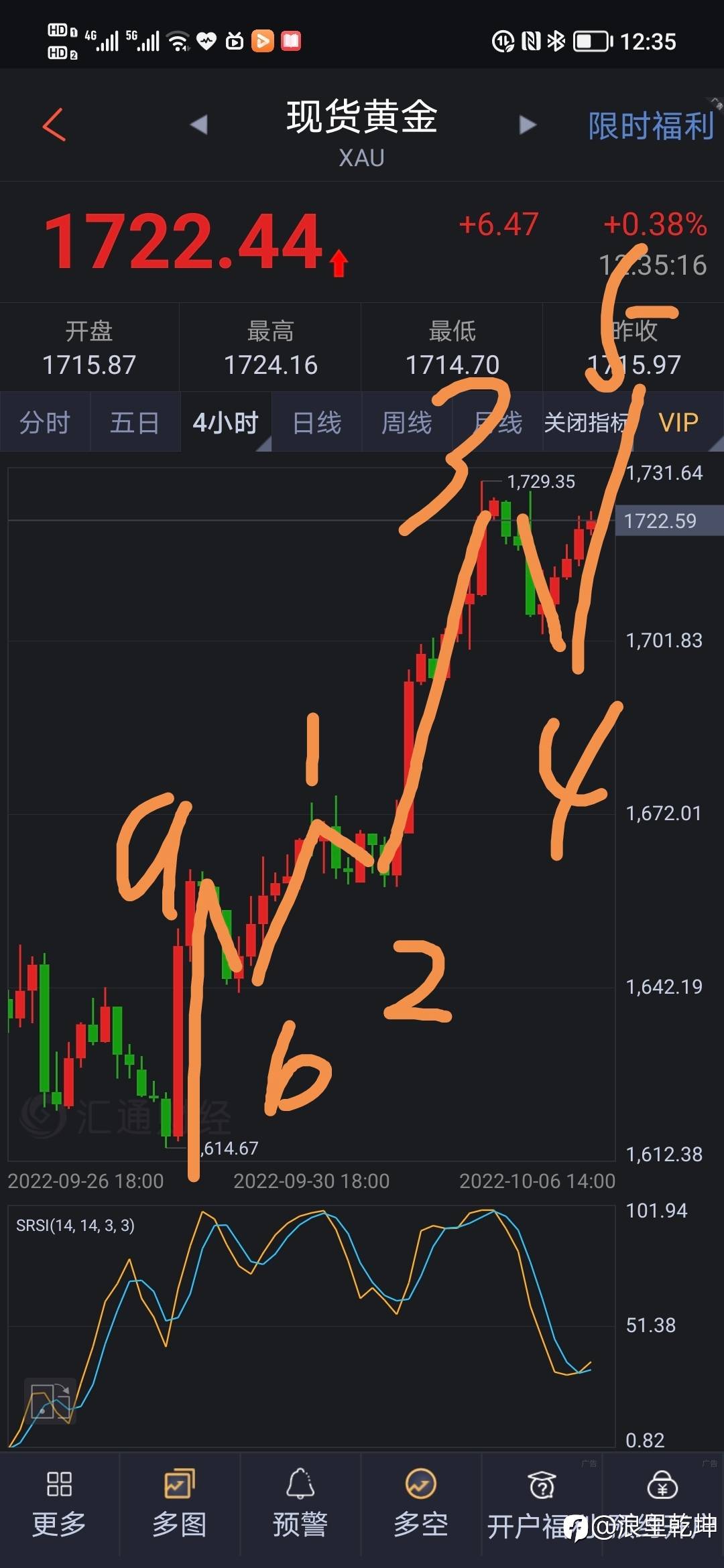Tap the yen money bag icon
724x1568 pixels.
(x=662, y=1486)
